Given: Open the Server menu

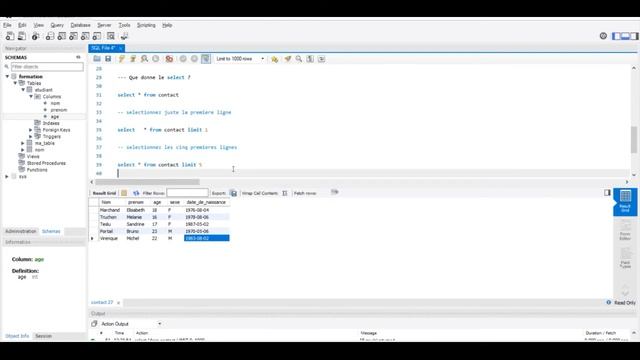Looking at the screenshot, I should click(104, 25).
